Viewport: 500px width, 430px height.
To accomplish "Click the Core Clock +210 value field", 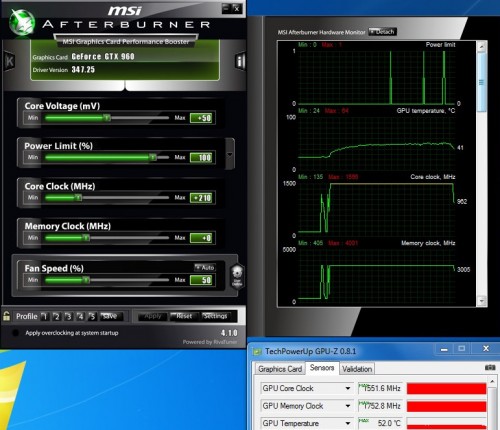I will pyautogui.click(x=201, y=198).
